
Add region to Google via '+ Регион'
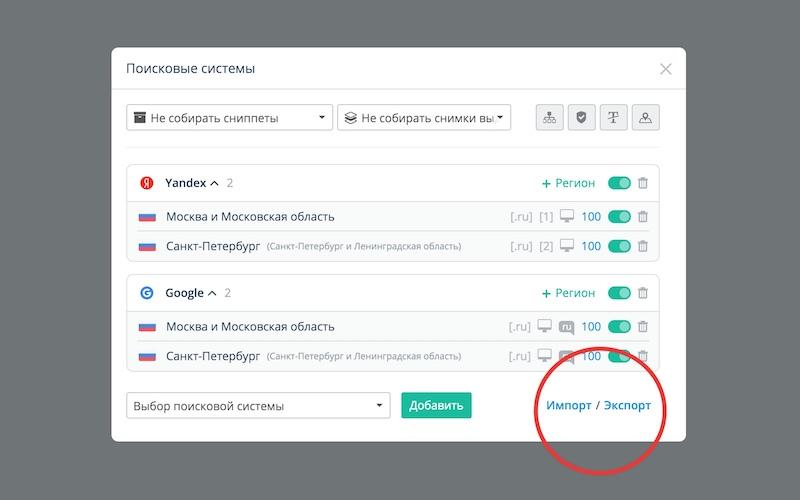pos(568,293)
